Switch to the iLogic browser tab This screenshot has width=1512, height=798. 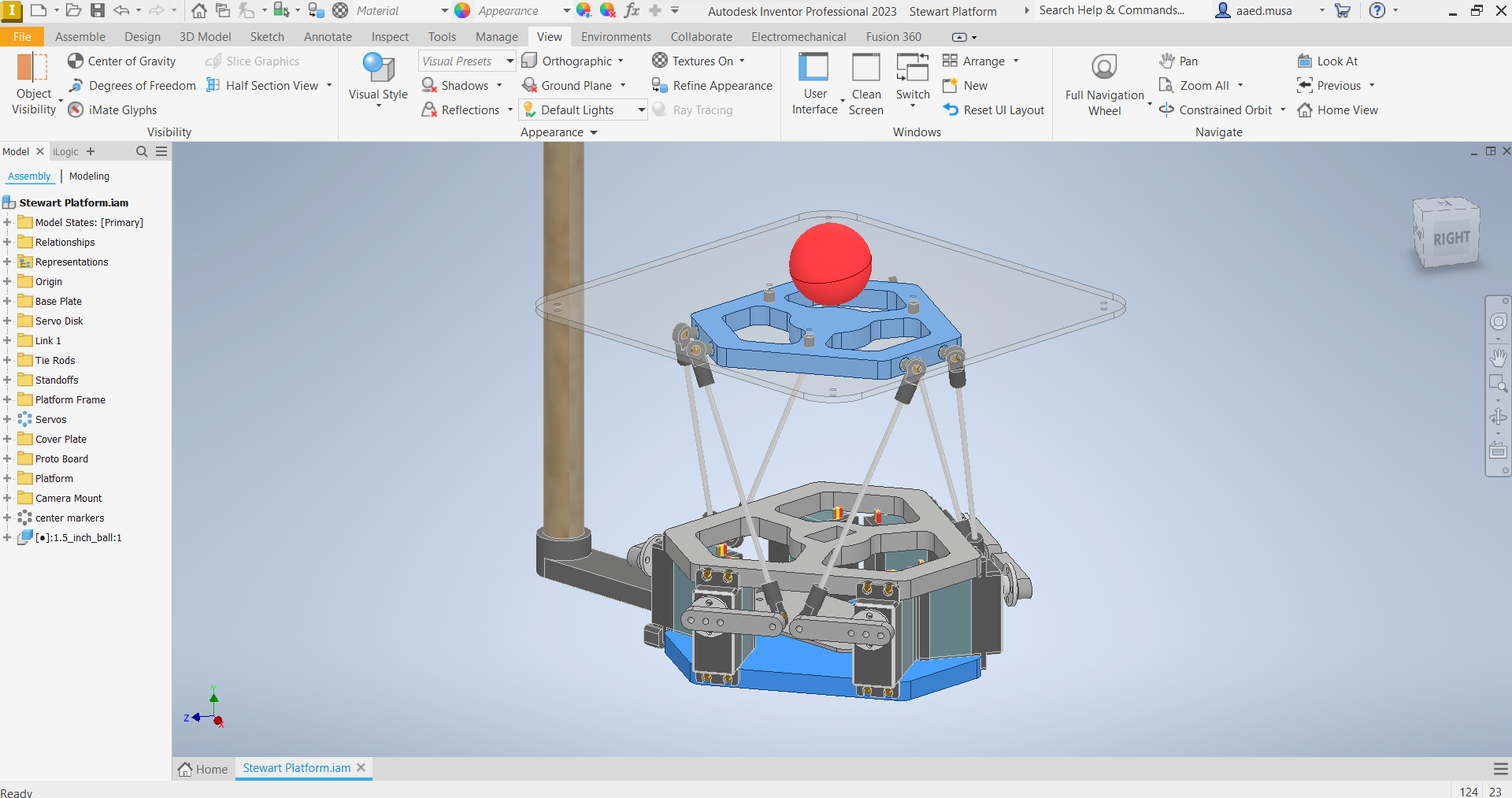(65, 152)
